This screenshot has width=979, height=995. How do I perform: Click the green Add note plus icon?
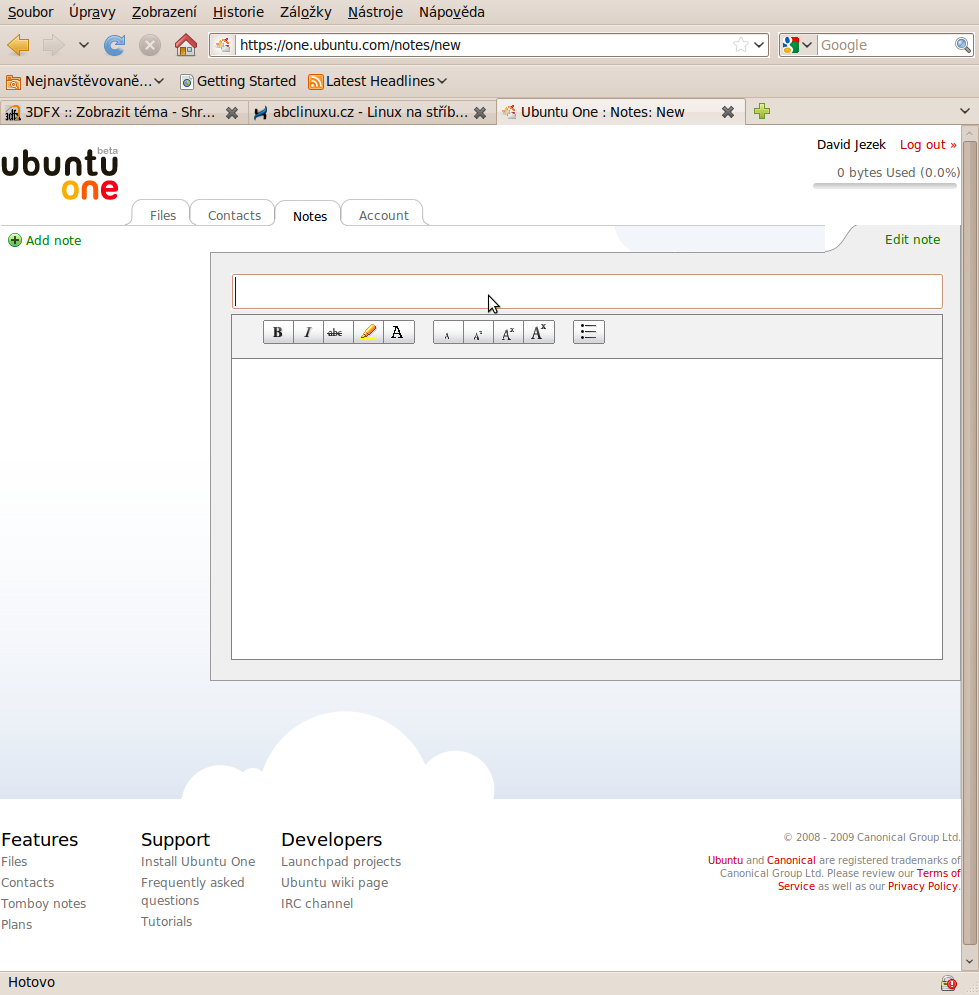[x=15, y=241]
